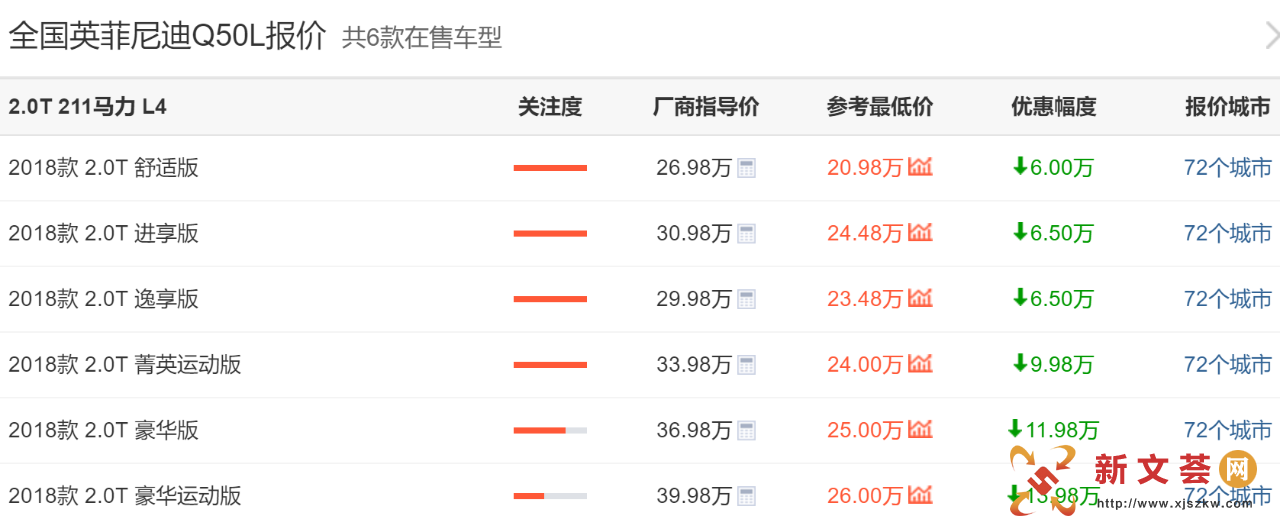Click the 优惠幅度 column header
Screen dimensions: 1280x526
(x=1053, y=107)
